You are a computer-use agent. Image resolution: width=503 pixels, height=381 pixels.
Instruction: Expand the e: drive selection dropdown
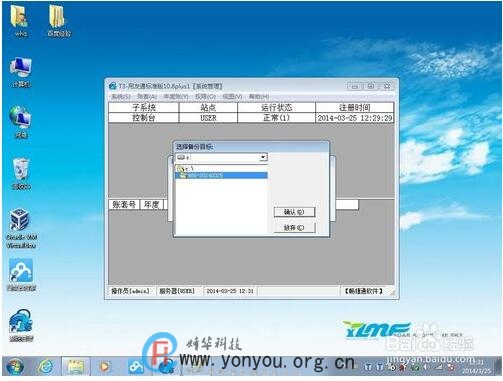(x=263, y=157)
